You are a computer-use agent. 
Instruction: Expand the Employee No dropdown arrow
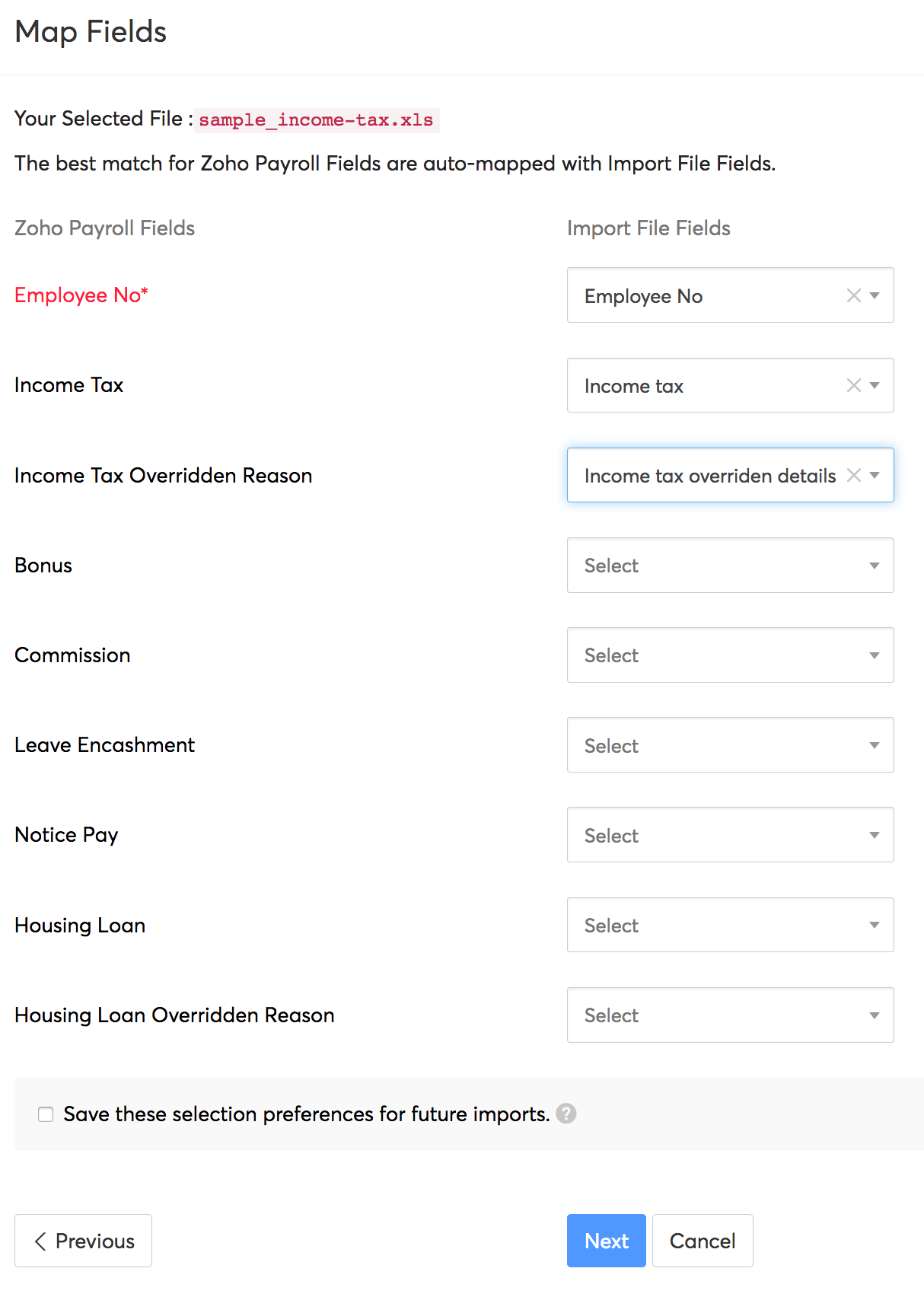pyautogui.click(x=875, y=295)
